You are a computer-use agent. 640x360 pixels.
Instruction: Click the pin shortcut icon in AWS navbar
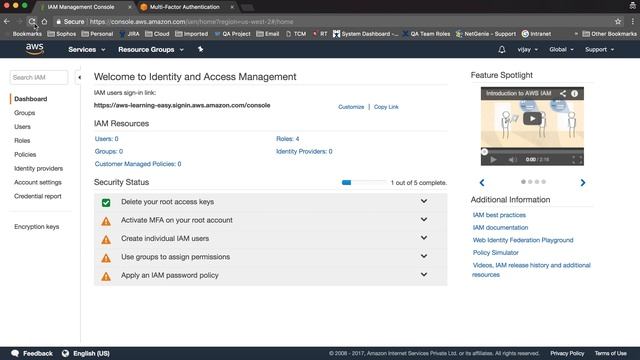[200, 49]
